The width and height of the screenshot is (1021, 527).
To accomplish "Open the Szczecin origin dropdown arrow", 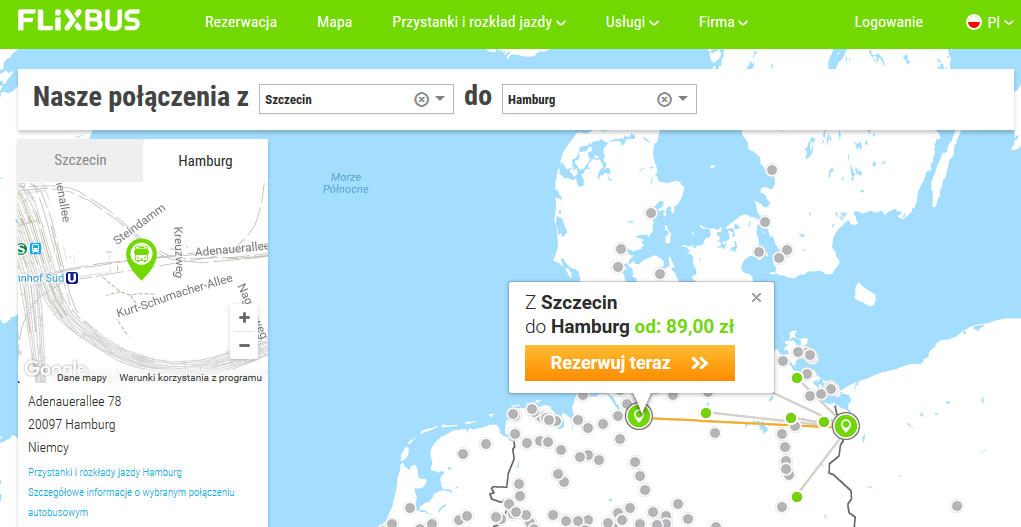I will coord(440,99).
